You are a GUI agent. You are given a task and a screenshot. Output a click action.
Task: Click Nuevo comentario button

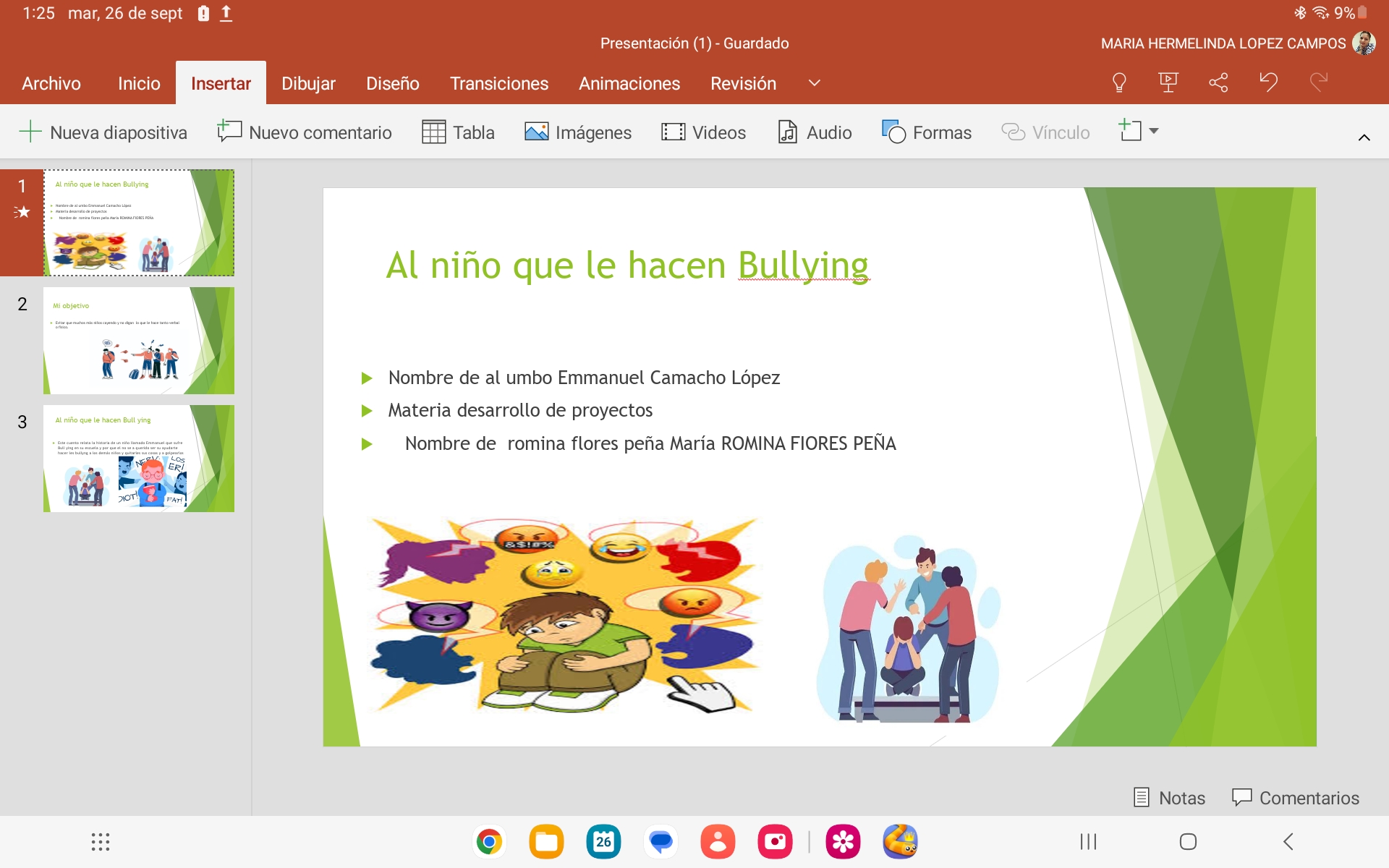[305, 132]
